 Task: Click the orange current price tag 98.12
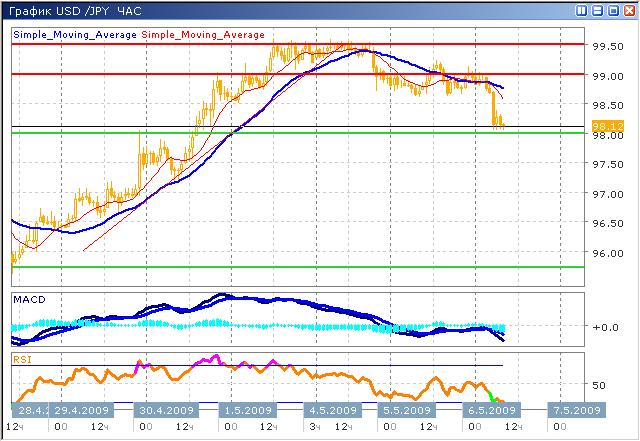(x=603, y=126)
